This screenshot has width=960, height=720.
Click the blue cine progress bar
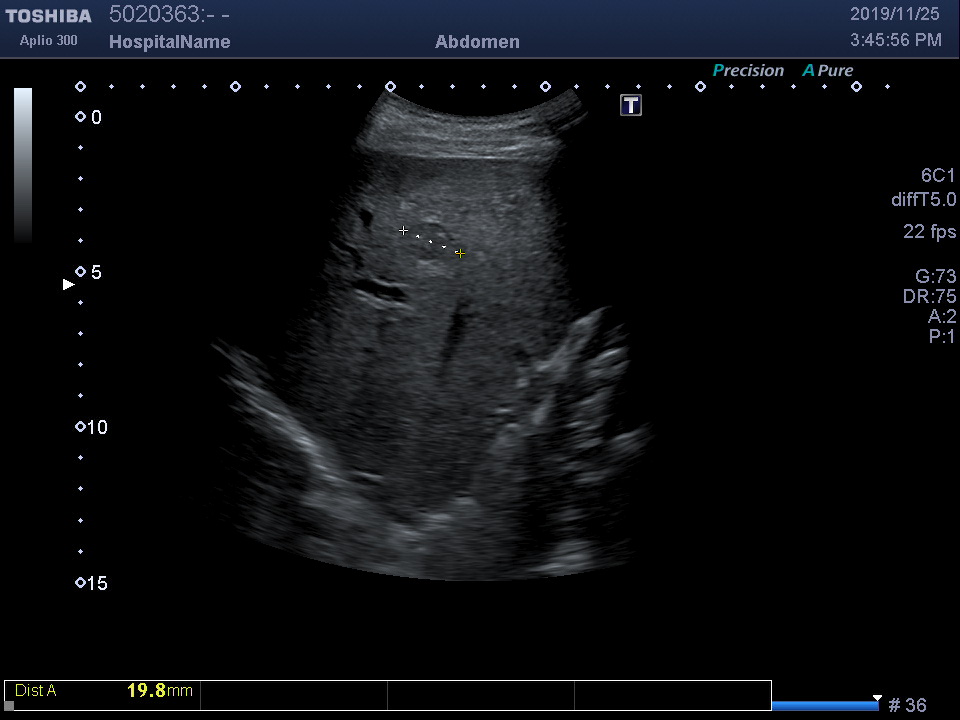tap(825, 706)
